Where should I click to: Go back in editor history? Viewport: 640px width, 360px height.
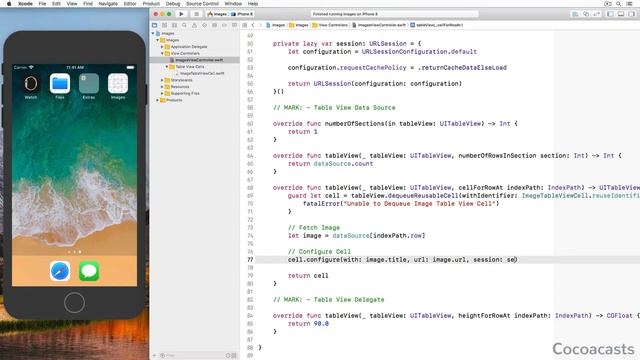coord(253,25)
